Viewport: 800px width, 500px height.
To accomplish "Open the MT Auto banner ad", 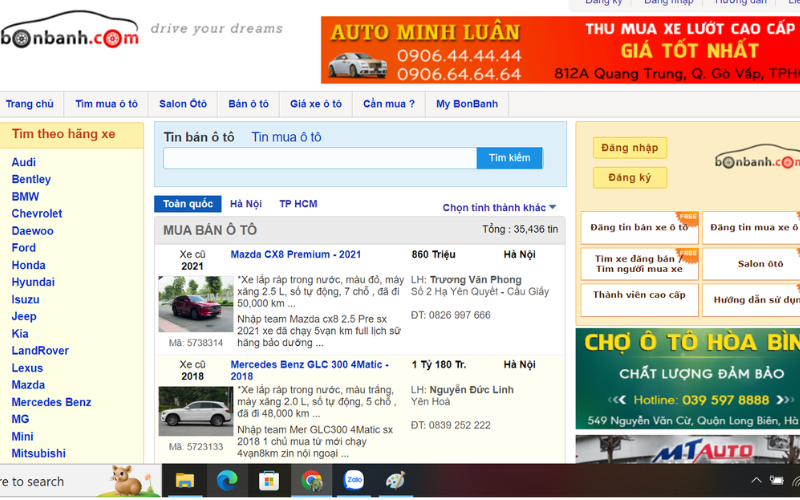I will click(x=688, y=449).
